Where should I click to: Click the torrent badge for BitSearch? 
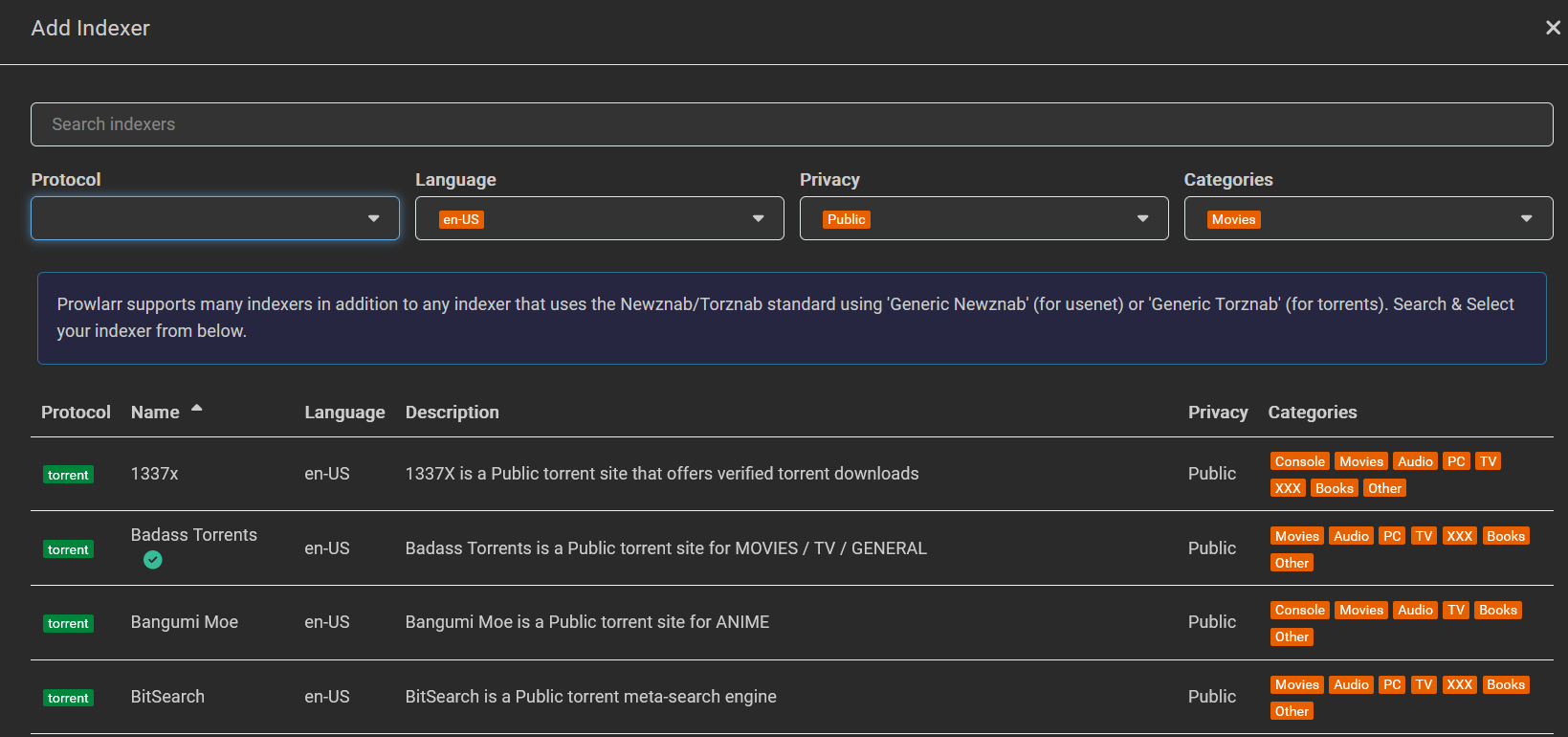tap(68, 698)
